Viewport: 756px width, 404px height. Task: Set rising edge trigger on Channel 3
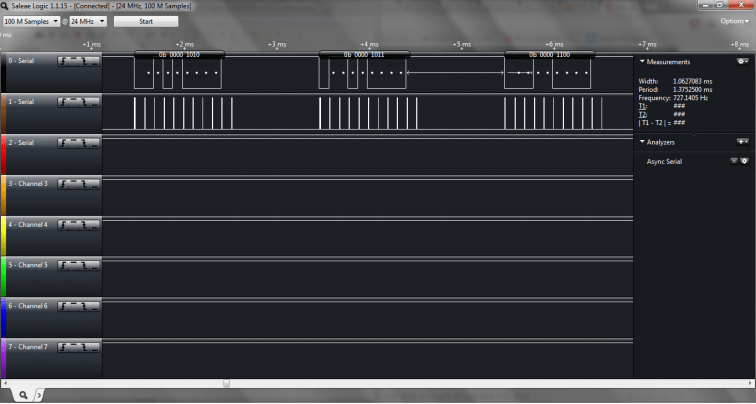(x=63, y=184)
